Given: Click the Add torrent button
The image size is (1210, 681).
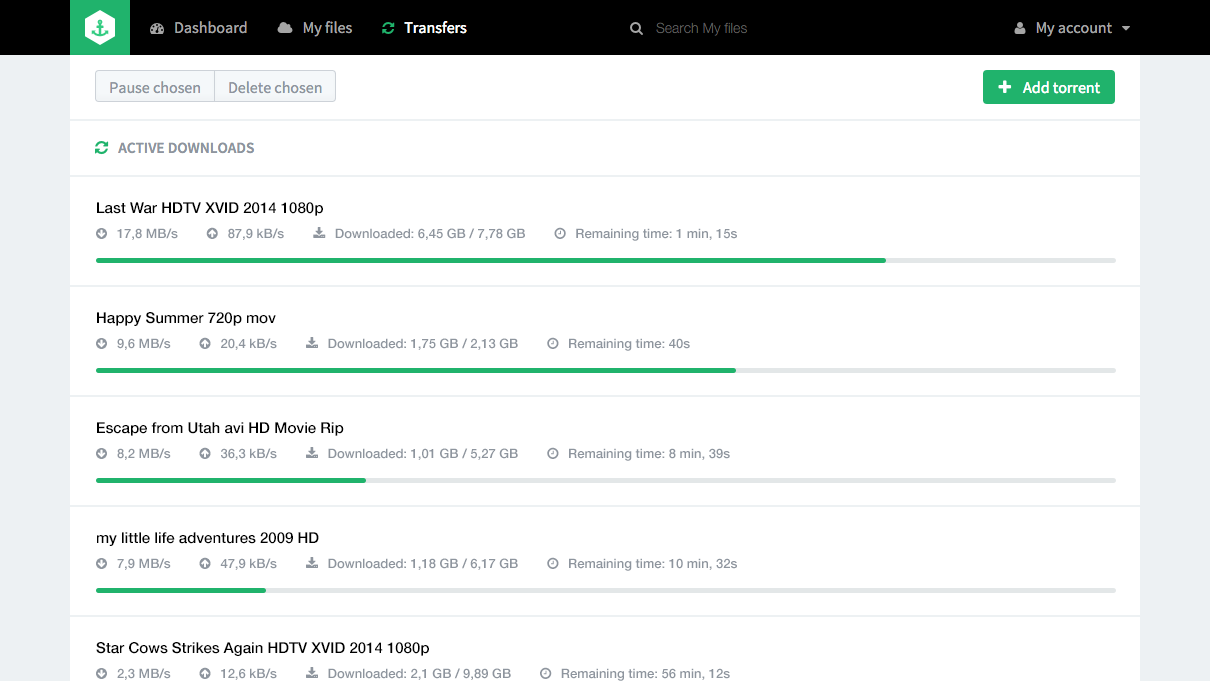Looking at the screenshot, I should [x=1048, y=87].
